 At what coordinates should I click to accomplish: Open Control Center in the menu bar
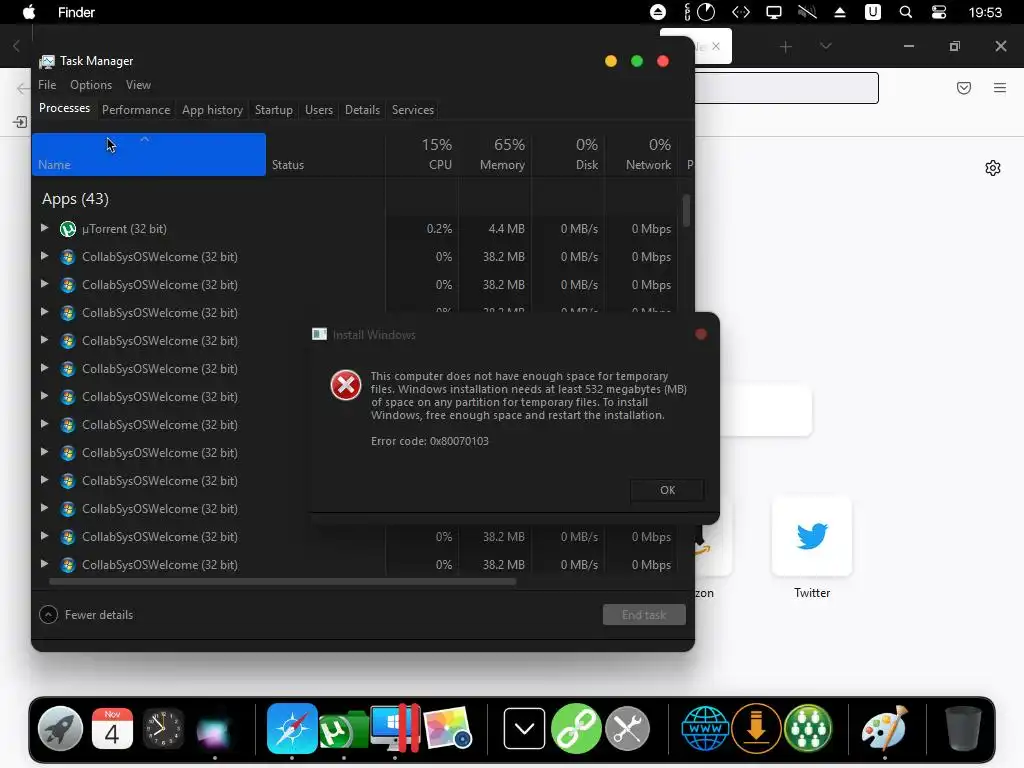point(939,12)
